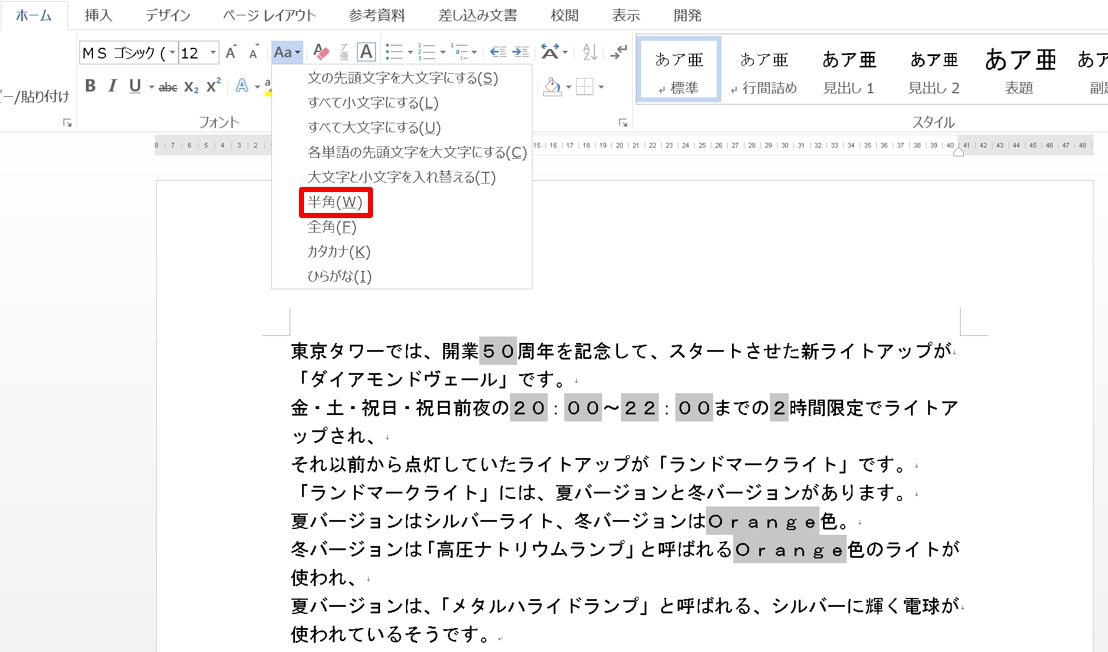Select 半角(W) to convert to half-width
1108x652 pixels.
(x=401, y=202)
